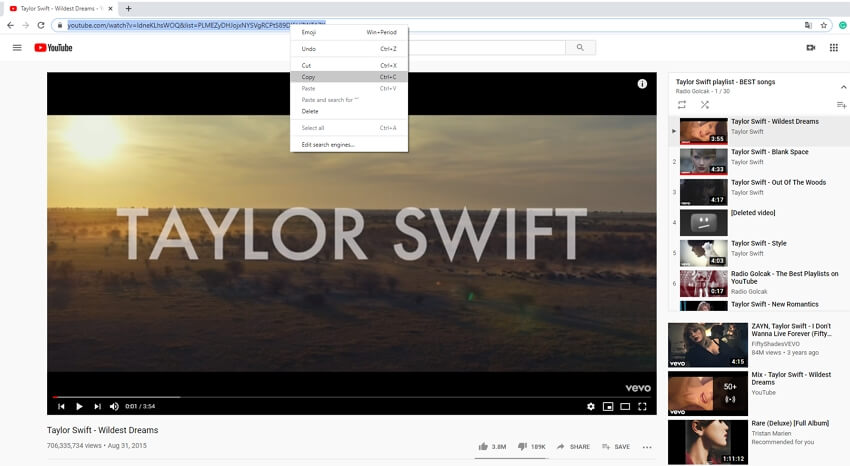This screenshot has height=466, width=850.
Task: Click the YouTube logo to go home
Action: [54, 47]
